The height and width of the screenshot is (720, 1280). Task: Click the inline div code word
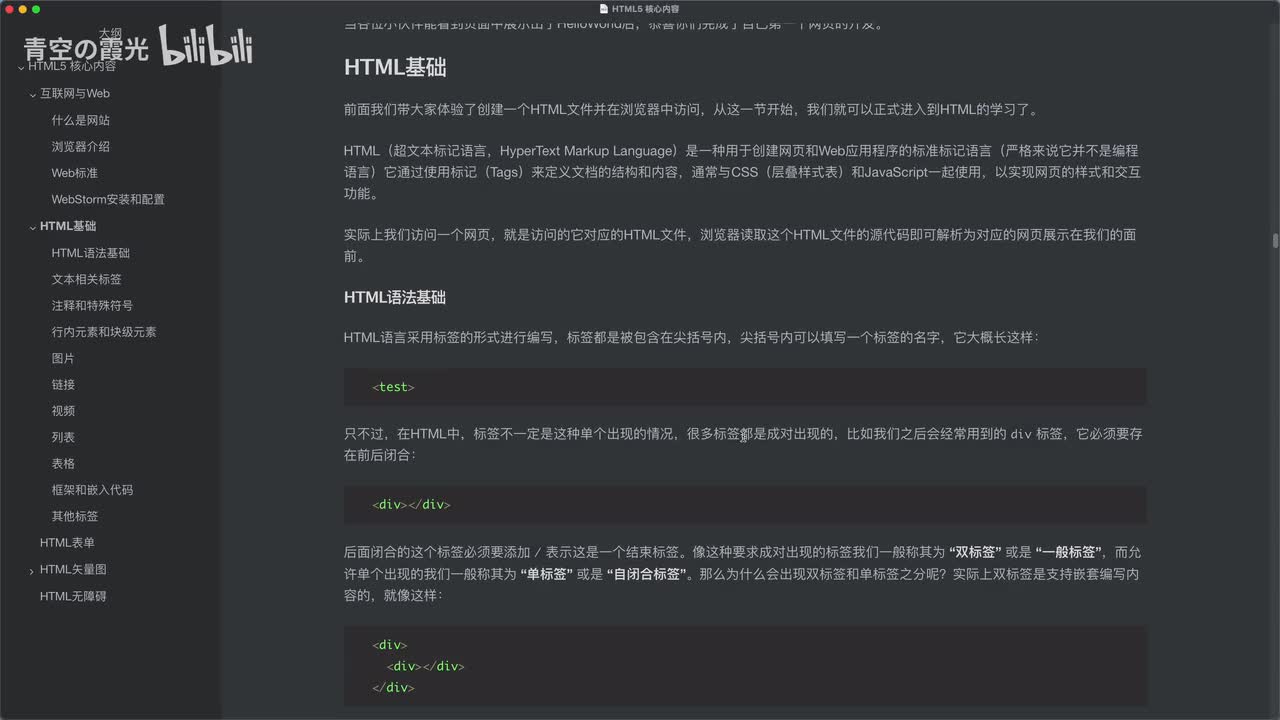point(1020,434)
